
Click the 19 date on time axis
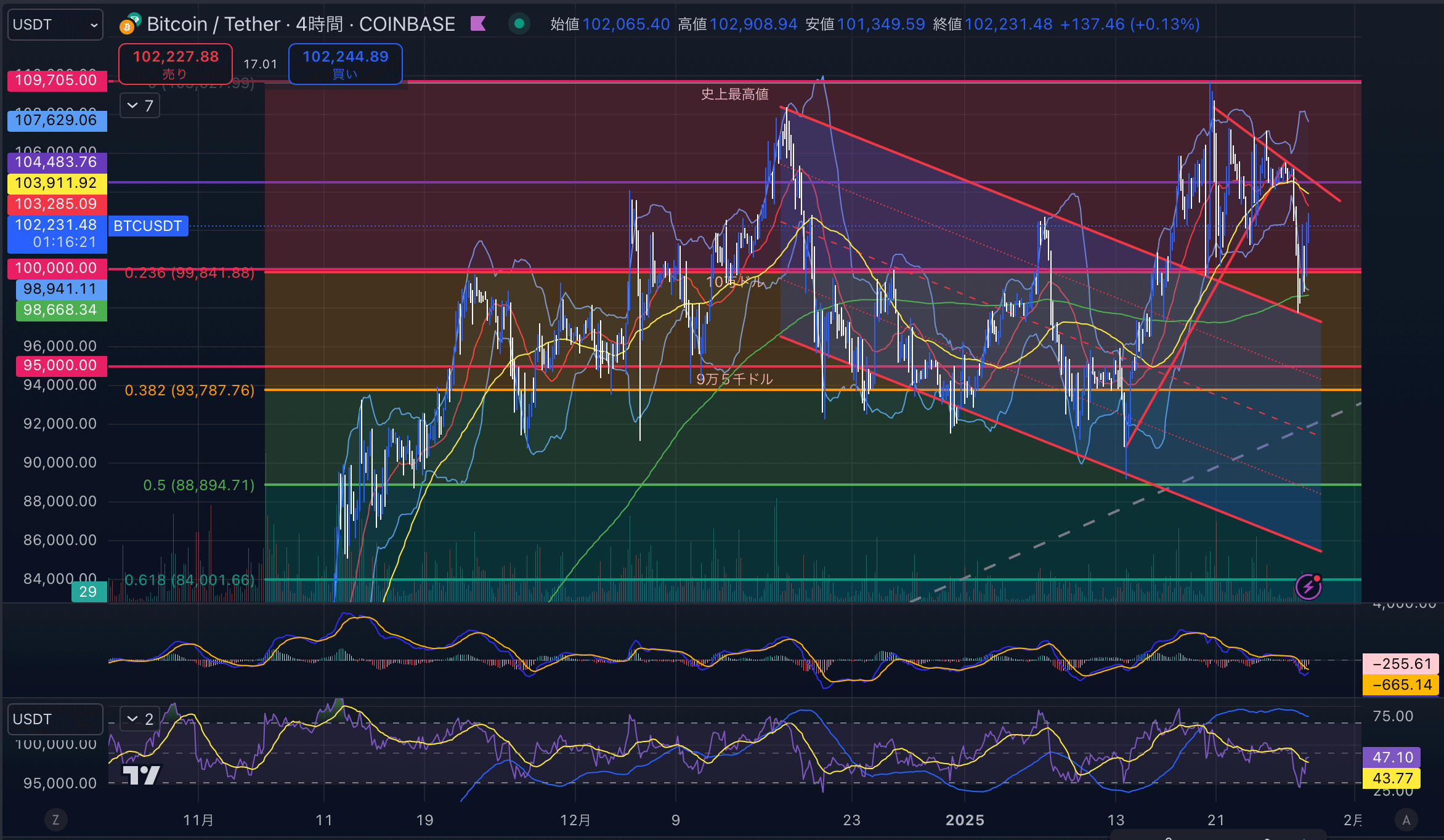click(x=424, y=820)
